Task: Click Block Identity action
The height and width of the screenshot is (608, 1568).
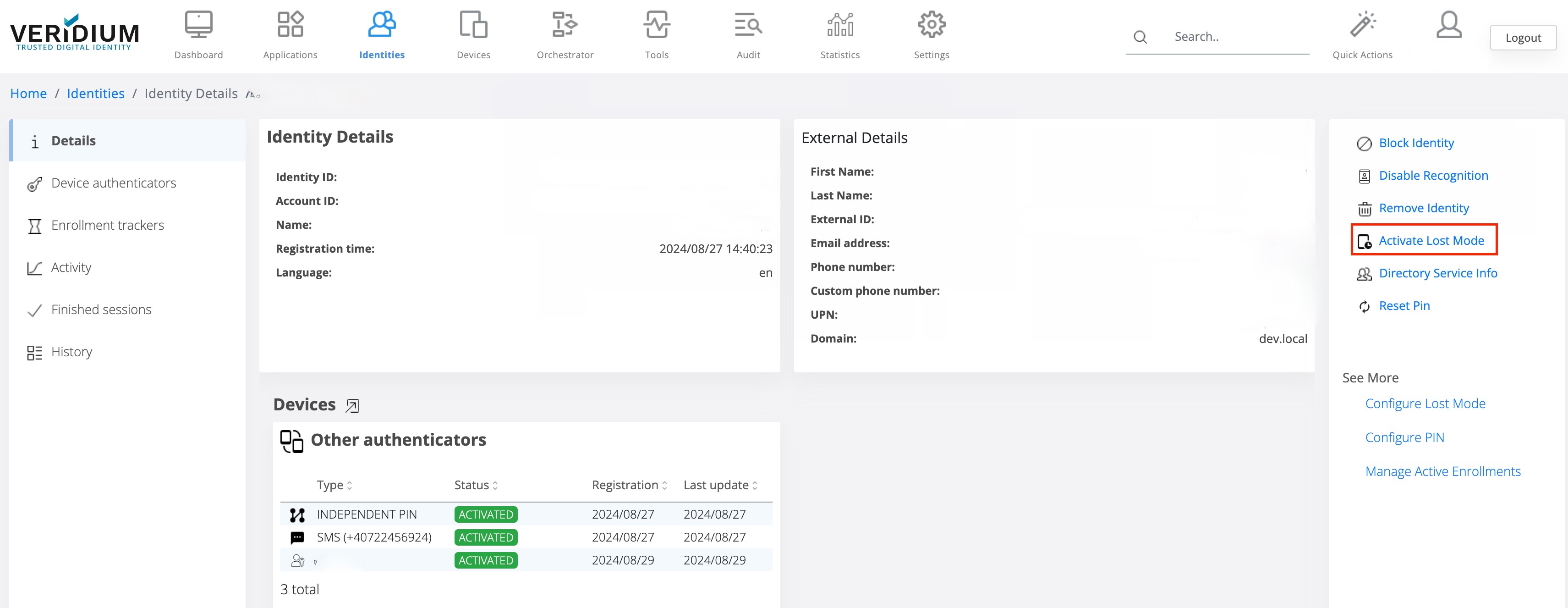Action: point(1416,143)
